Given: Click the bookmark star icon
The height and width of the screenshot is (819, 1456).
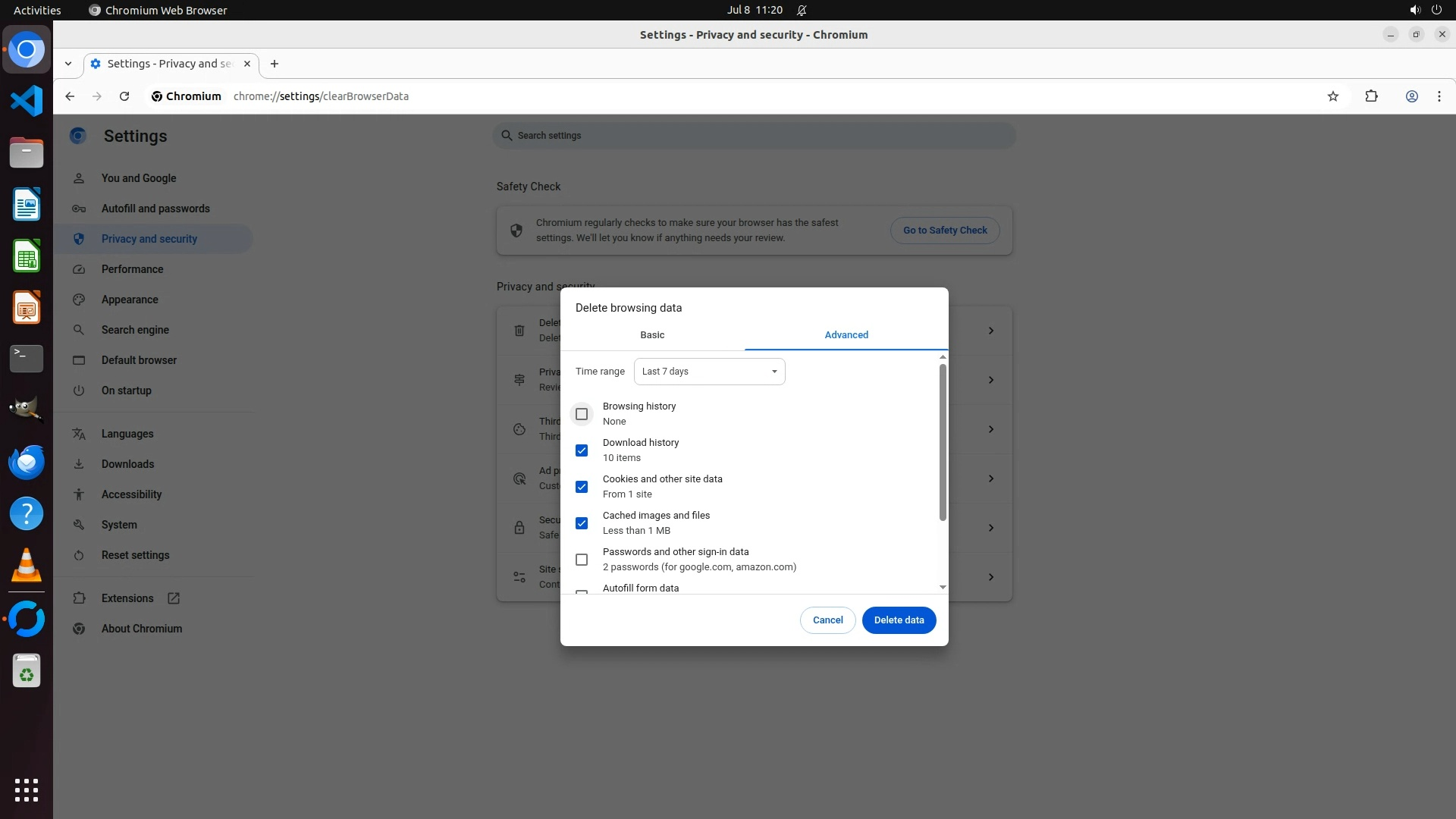Looking at the screenshot, I should (x=1333, y=96).
